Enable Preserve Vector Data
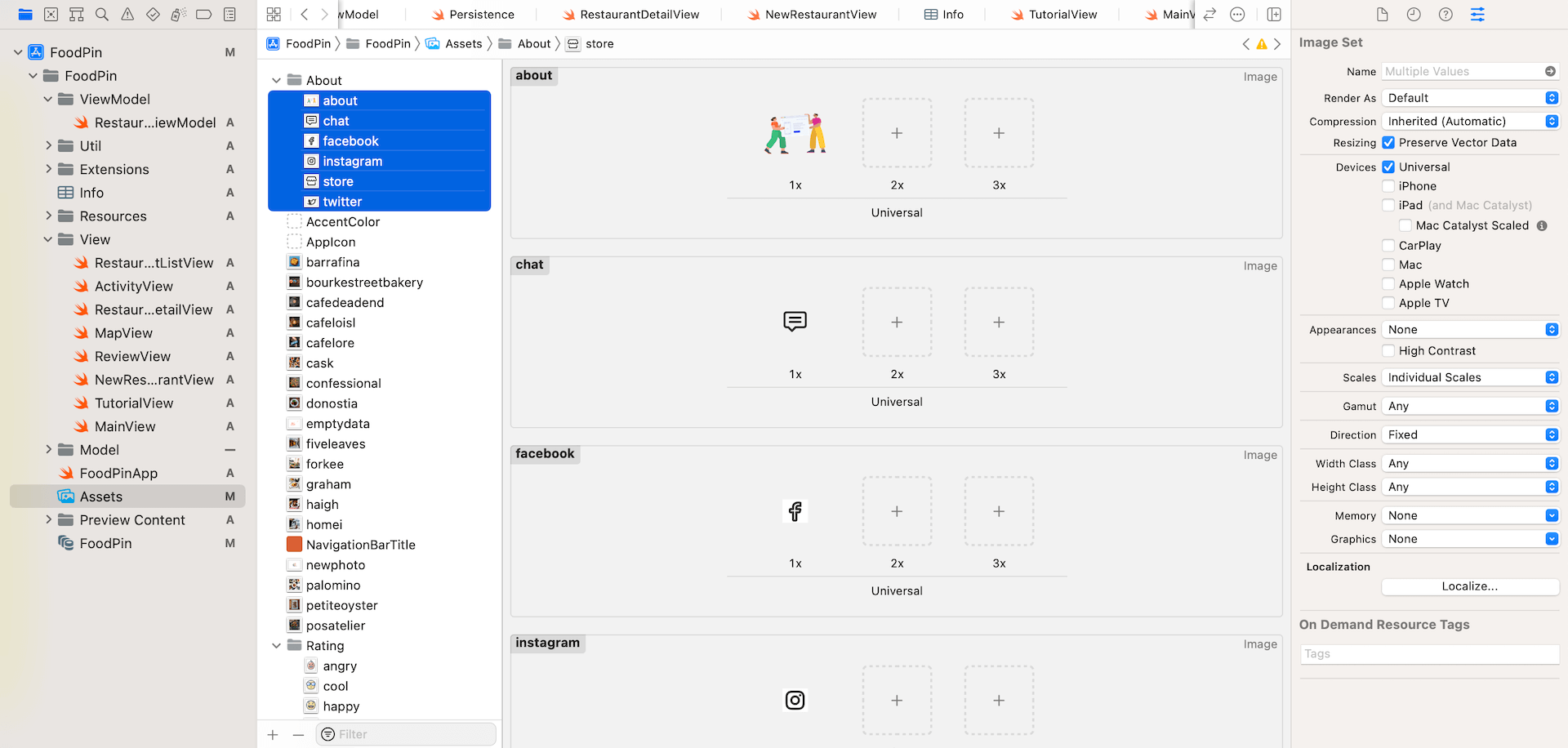Screen dimensions: 1568x748 point(1388,142)
